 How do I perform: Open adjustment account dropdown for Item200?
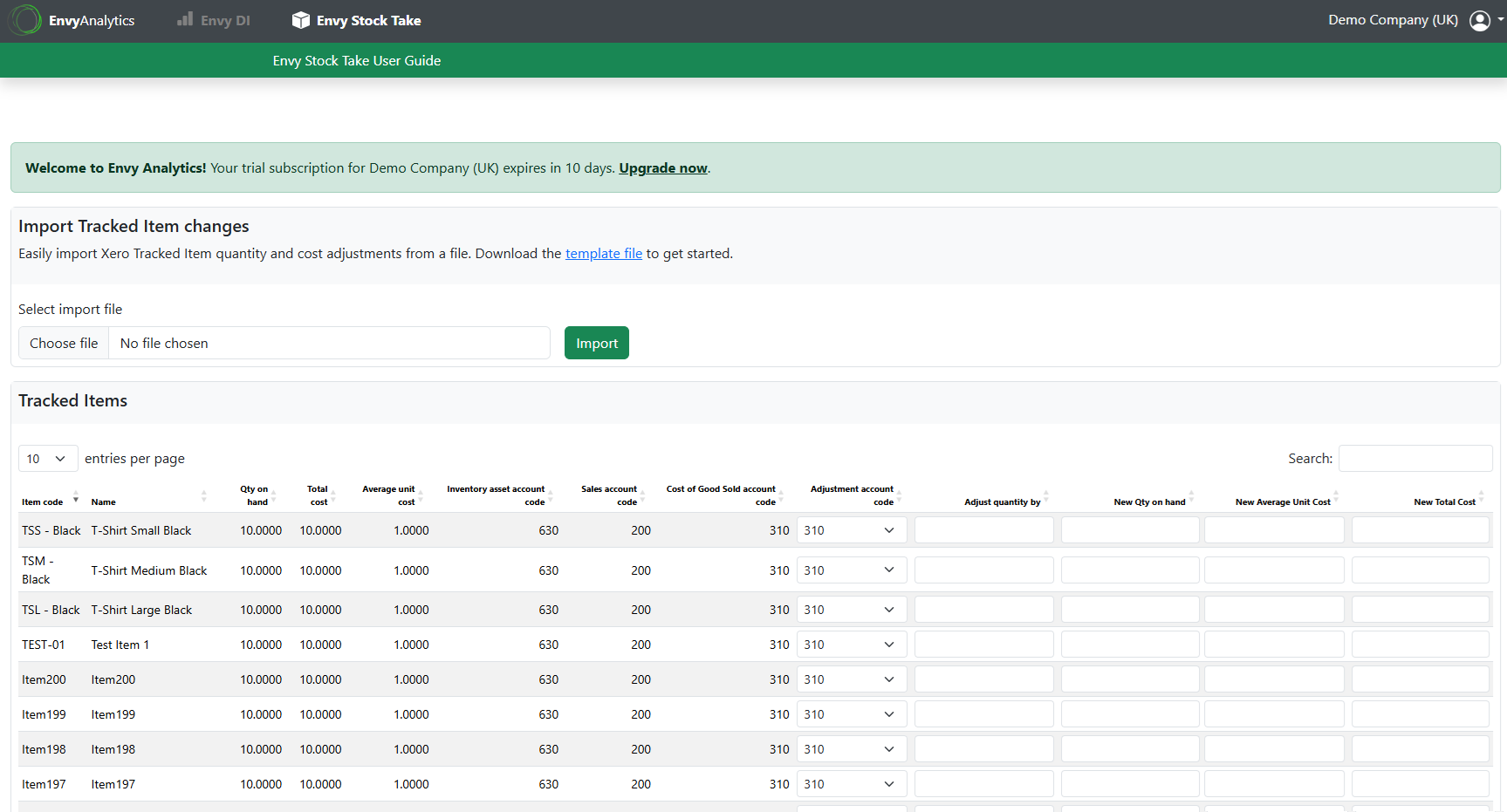click(x=852, y=679)
